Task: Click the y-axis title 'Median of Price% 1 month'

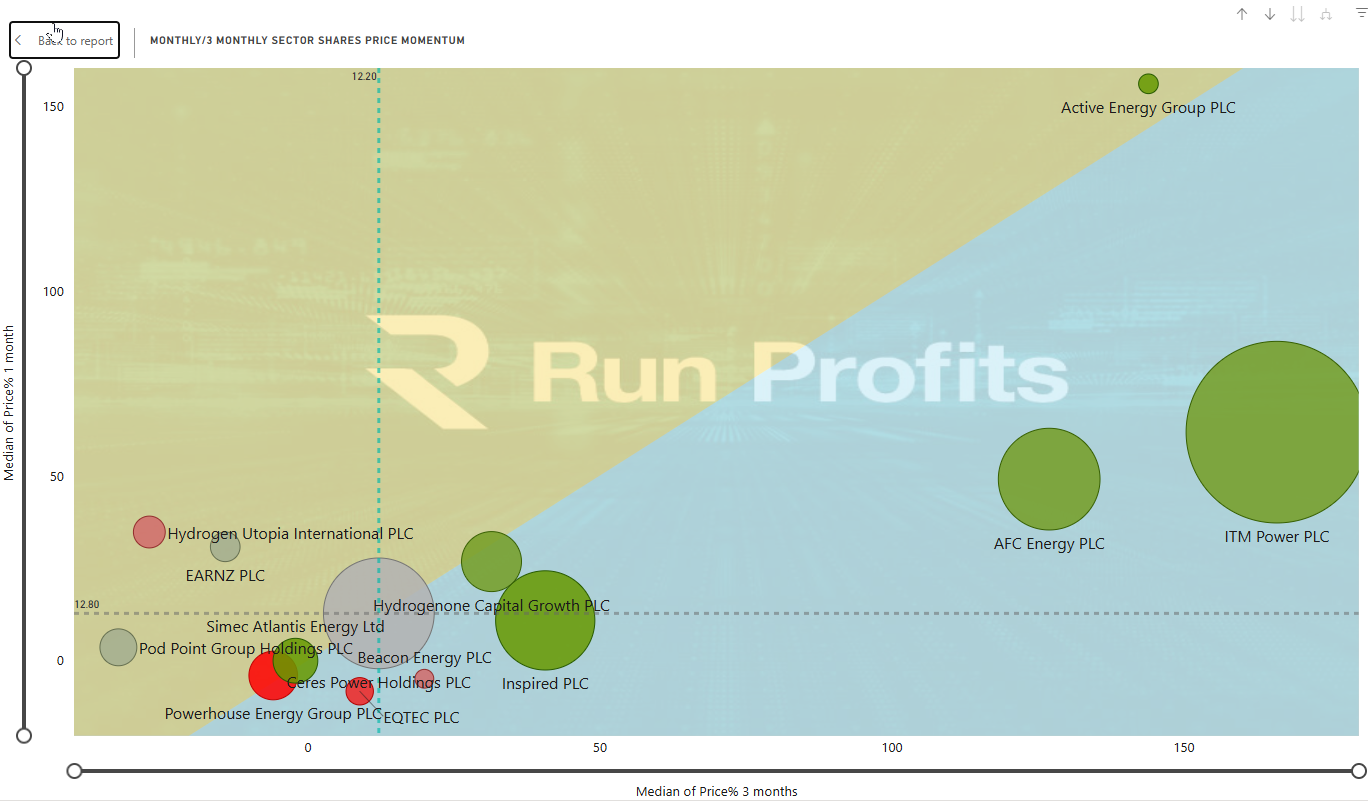Action: pyautogui.click(x=10, y=402)
